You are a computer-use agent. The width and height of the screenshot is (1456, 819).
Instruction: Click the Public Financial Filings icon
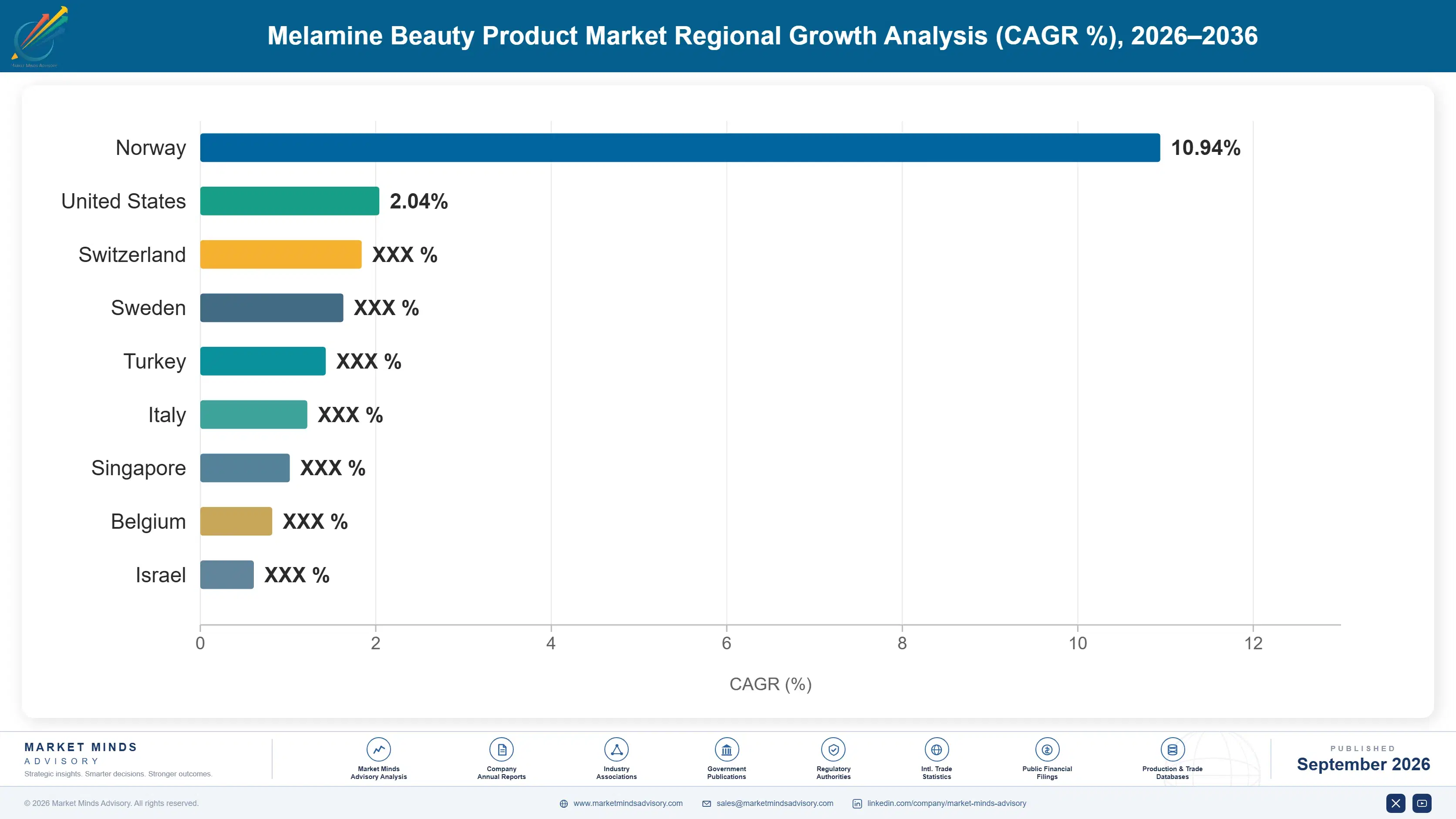(x=1047, y=749)
